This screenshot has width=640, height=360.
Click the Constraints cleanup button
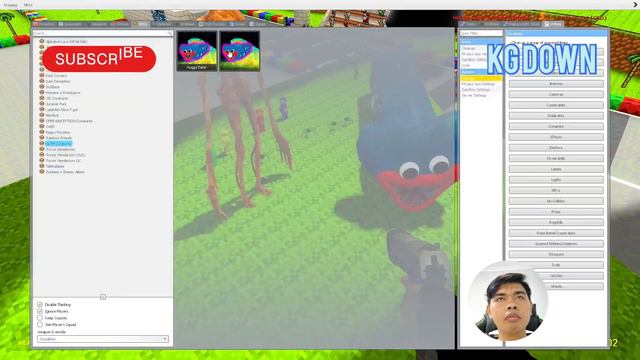(x=556, y=105)
